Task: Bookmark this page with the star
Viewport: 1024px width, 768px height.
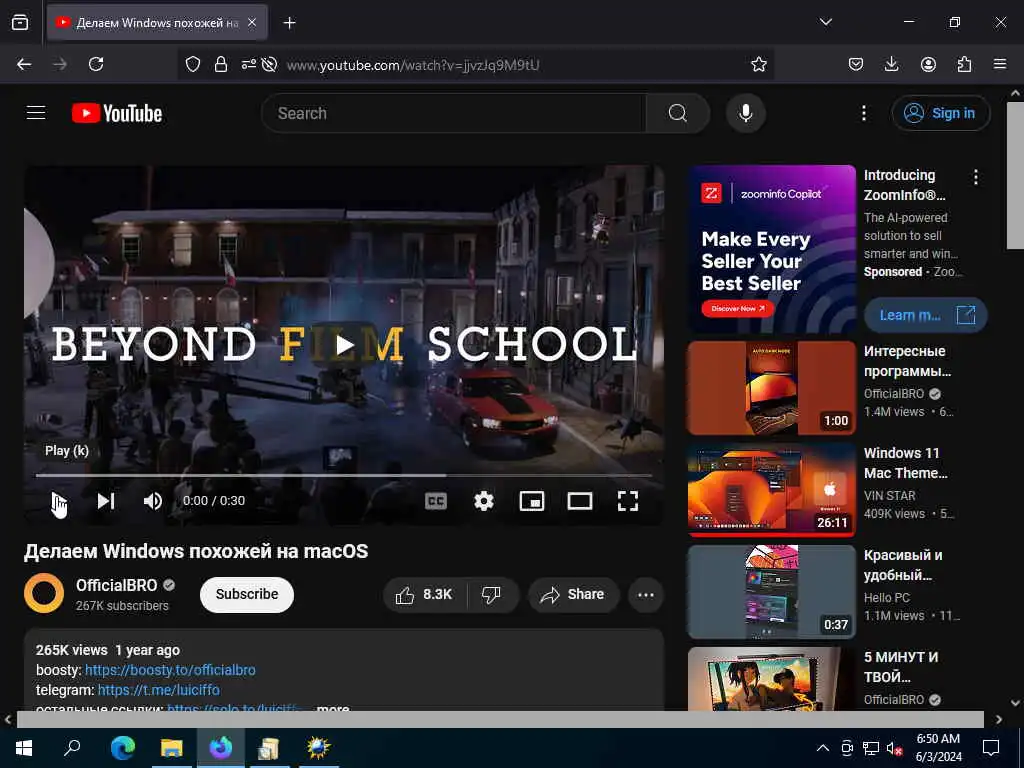Action: click(759, 64)
